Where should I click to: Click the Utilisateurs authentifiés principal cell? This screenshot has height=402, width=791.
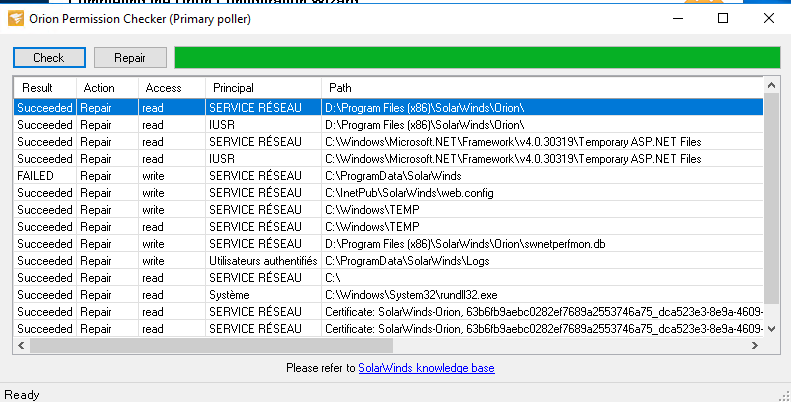263,261
